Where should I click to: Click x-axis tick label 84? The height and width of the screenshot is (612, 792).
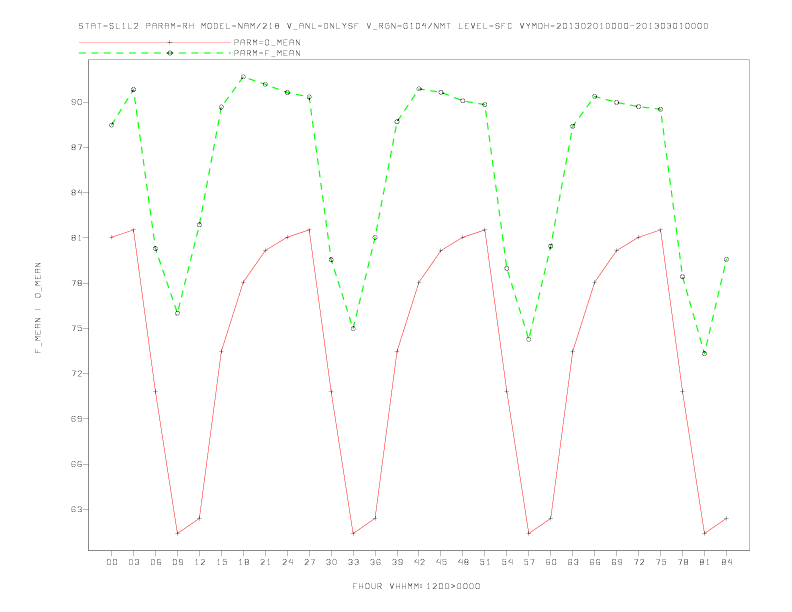727,562
